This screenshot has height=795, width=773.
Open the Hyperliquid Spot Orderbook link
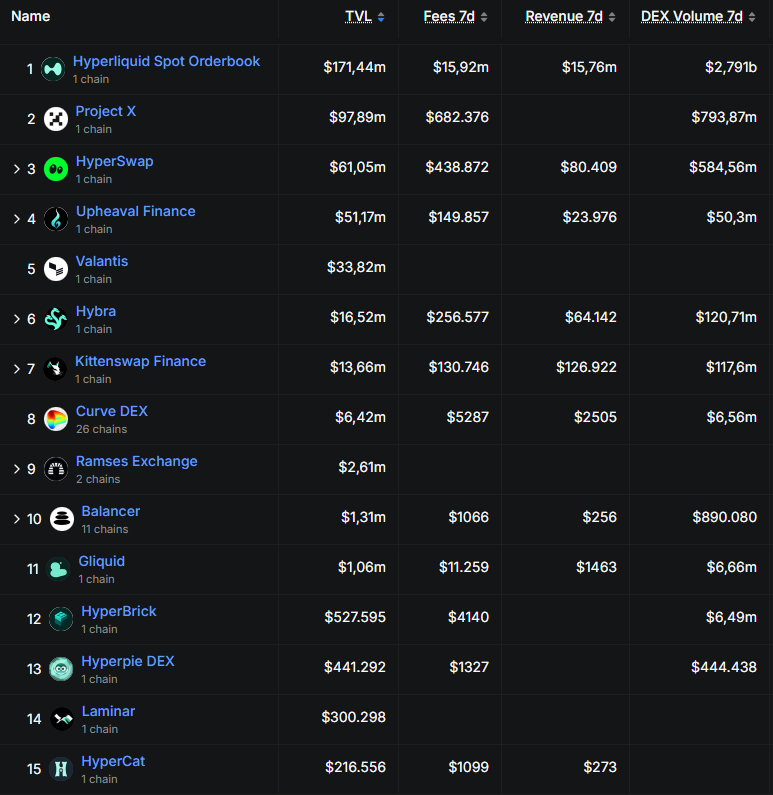(166, 61)
